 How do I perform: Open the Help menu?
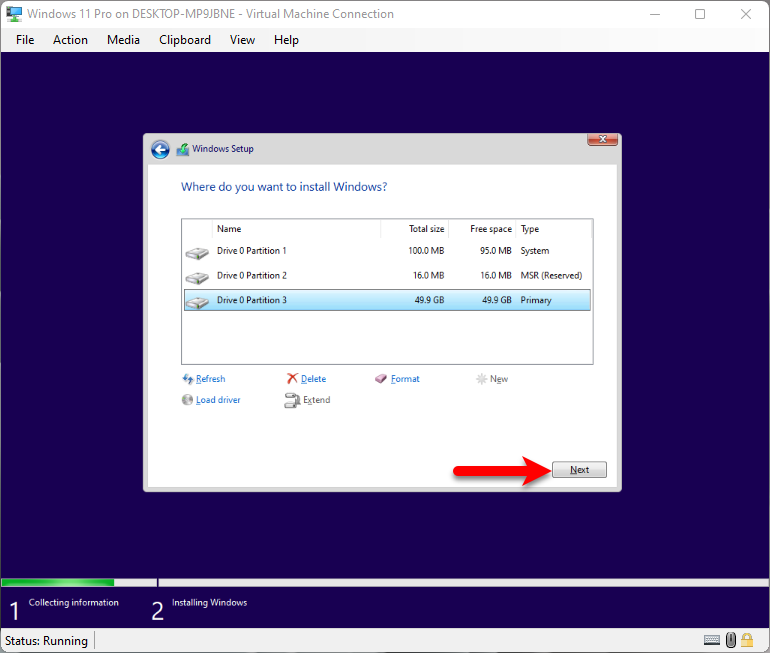pos(286,40)
